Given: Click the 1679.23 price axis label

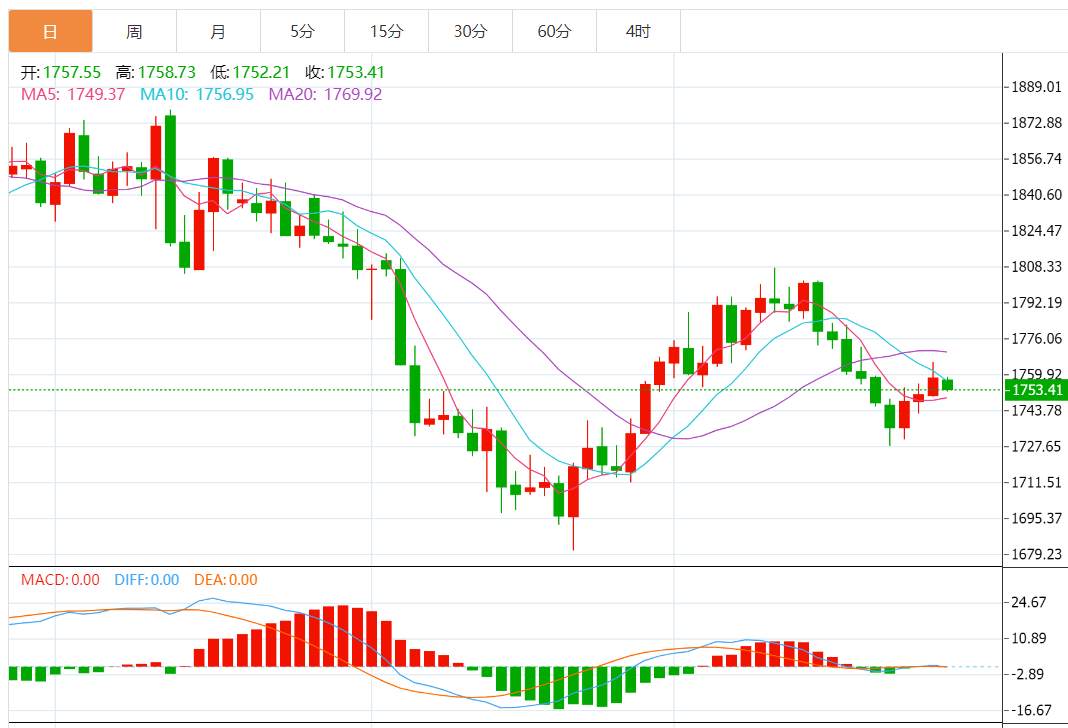Looking at the screenshot, I should 1036,554.
